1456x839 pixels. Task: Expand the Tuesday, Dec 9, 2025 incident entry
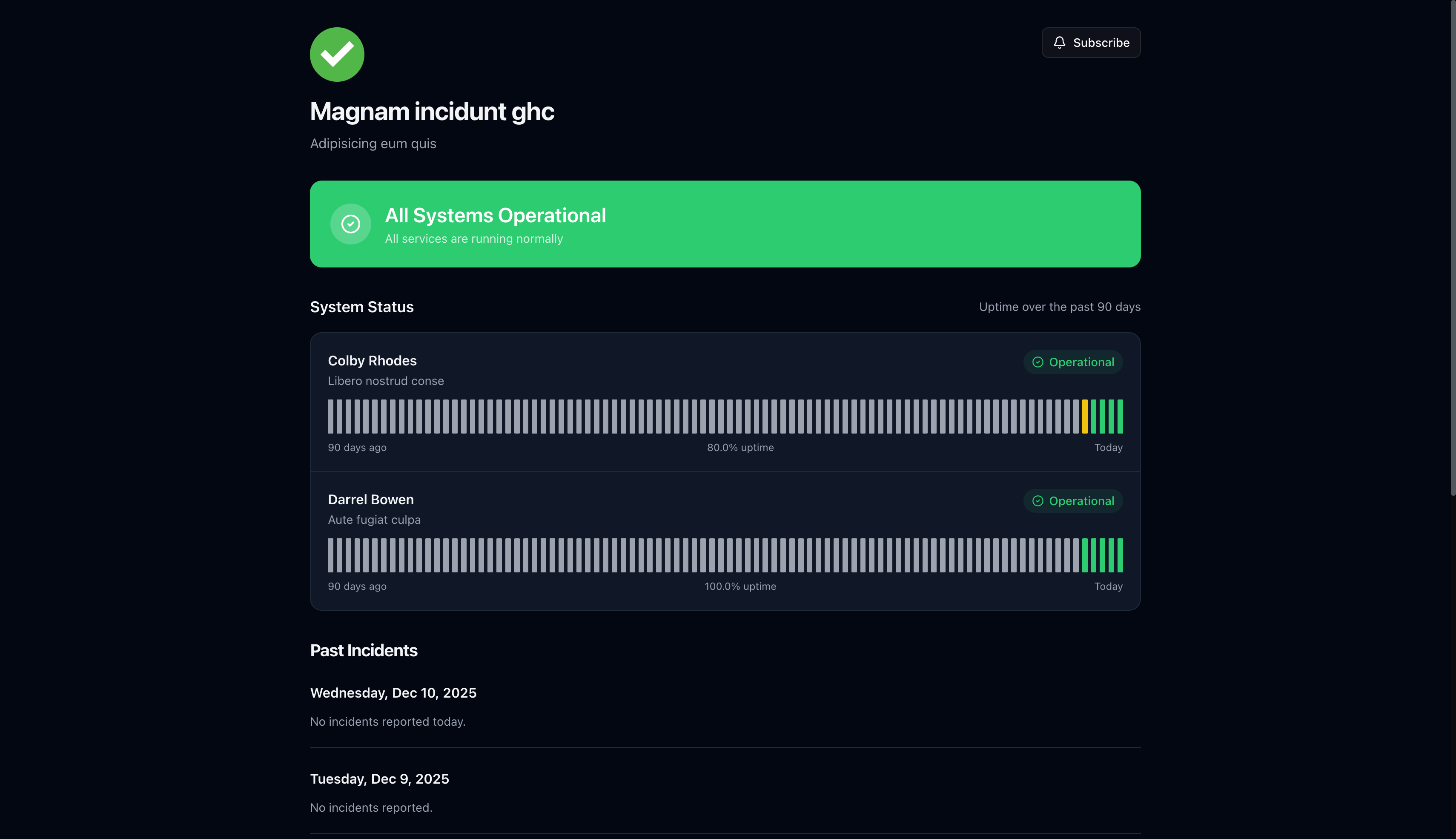pos(380,779)
